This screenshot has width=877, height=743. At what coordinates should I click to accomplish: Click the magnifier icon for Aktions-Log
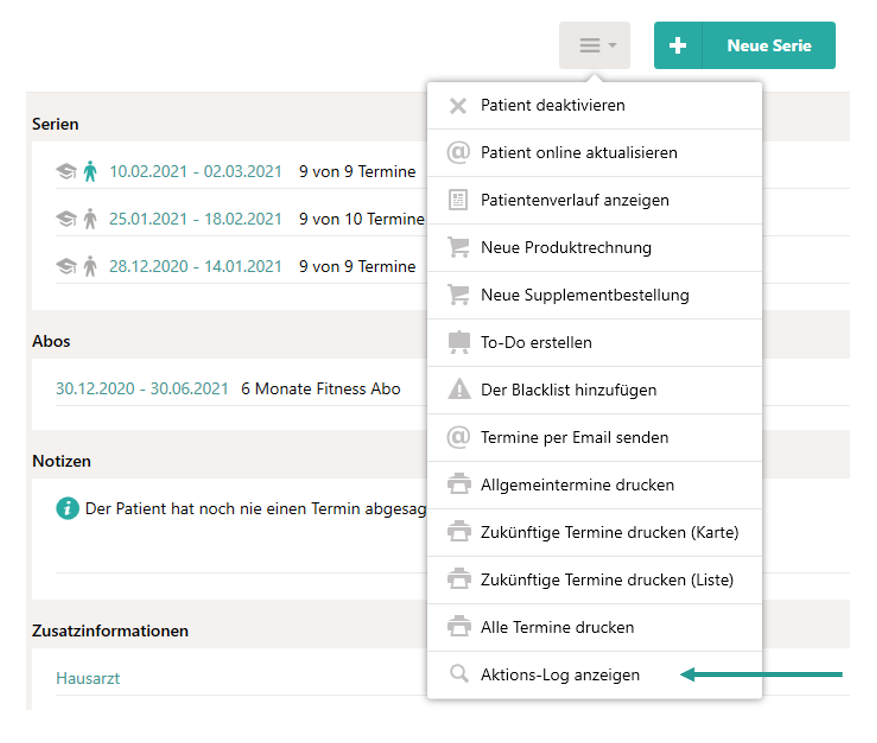(x=458, y=675)
